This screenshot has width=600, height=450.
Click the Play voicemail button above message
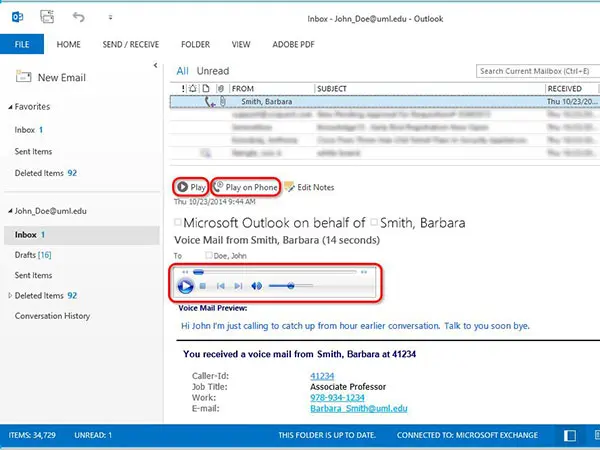[191, 187]
